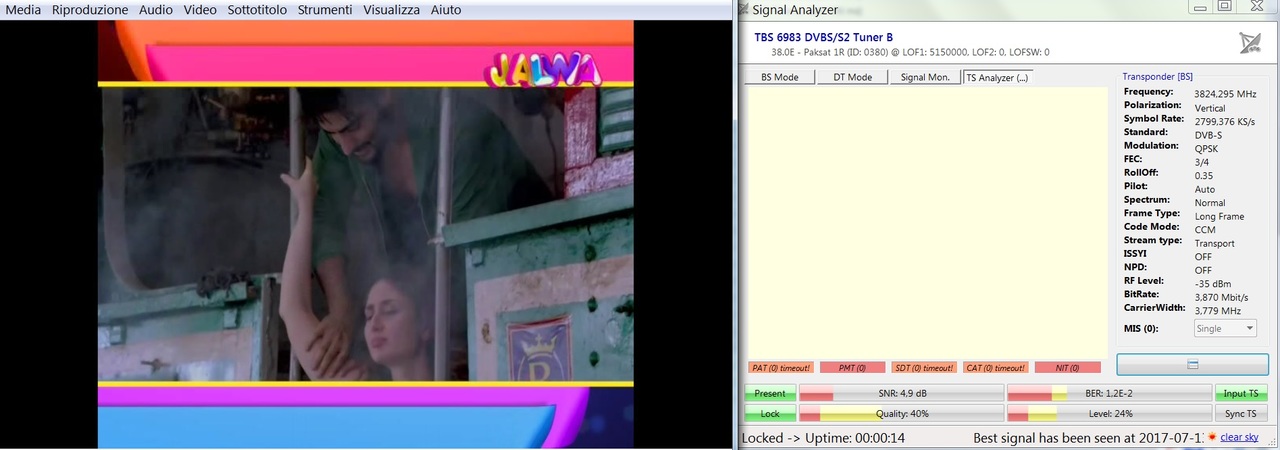Select the TS Analyzer tab
This screenshot has height=450, width=1280.
[997, 77]
